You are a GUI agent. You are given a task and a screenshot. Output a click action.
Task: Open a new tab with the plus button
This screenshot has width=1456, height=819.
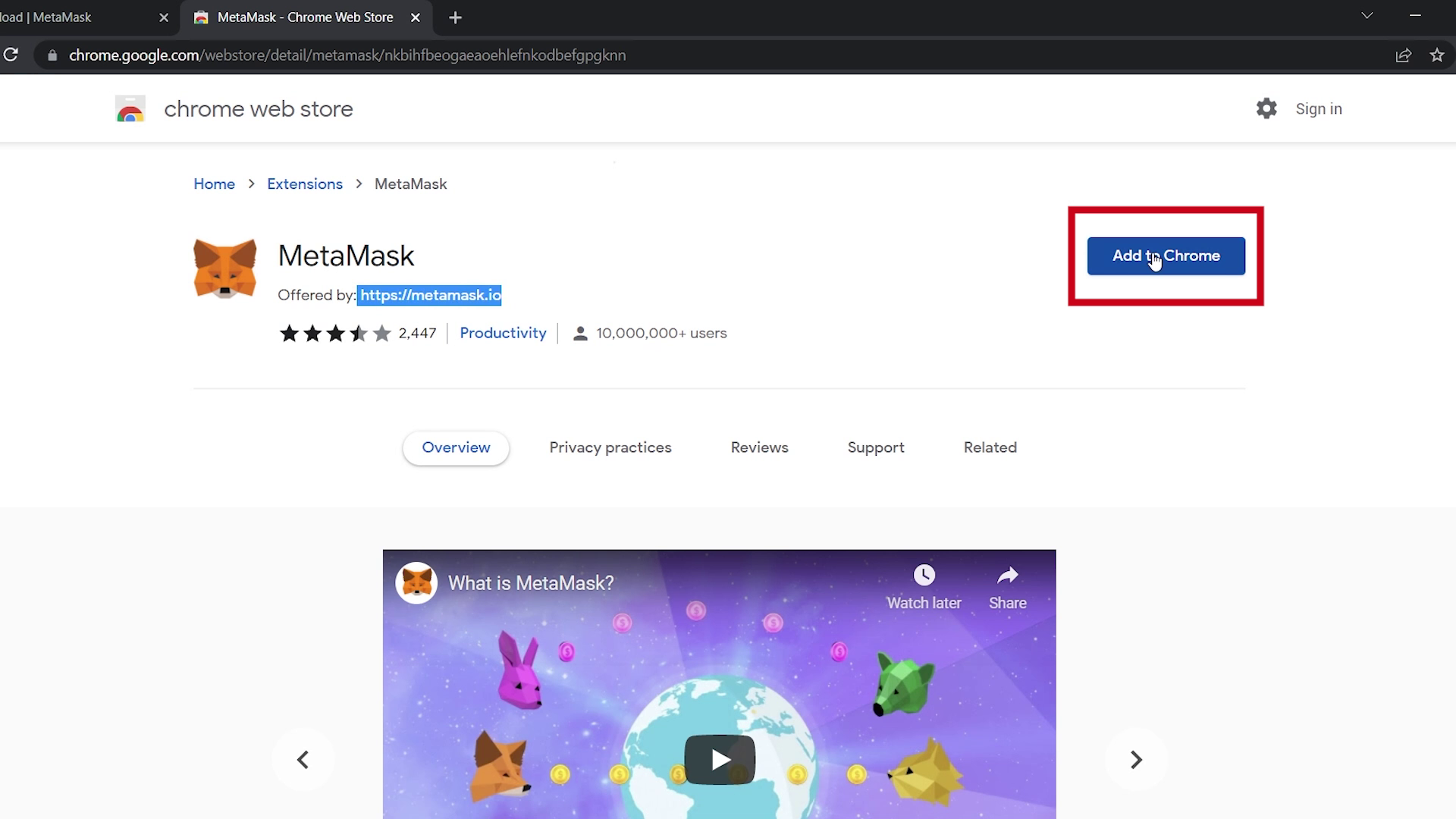pos(454,17)
